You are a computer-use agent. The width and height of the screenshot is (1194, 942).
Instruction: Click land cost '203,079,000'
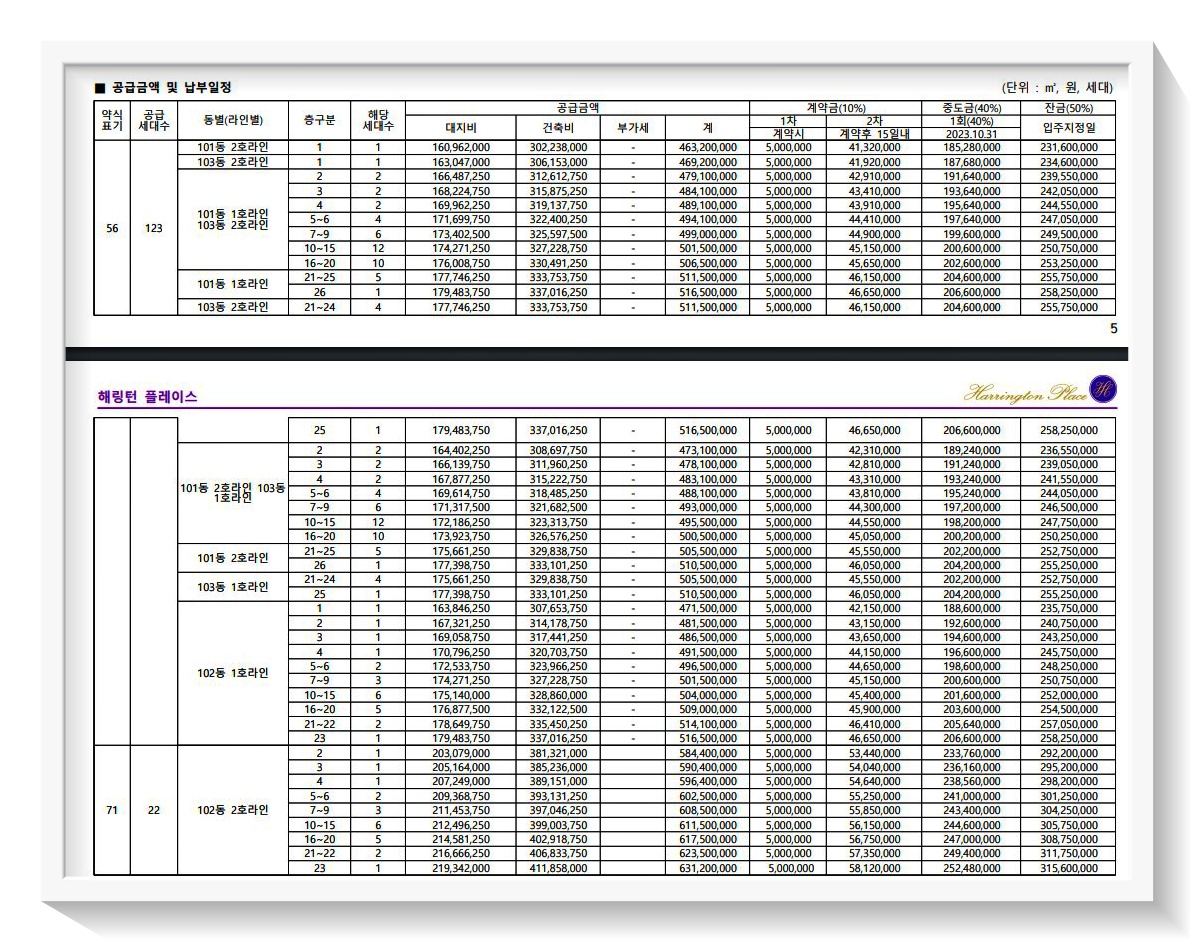(x=461, y=753)
